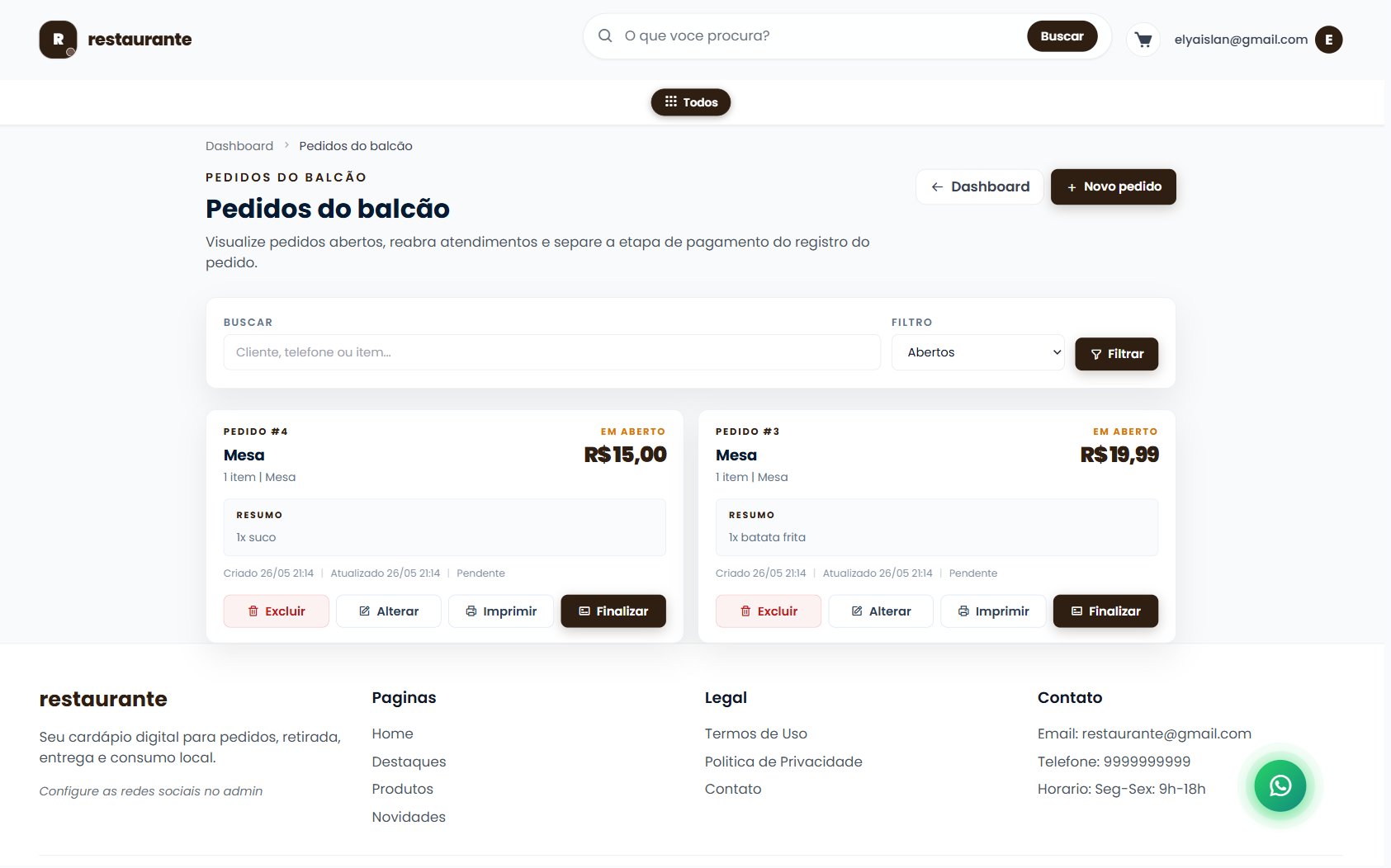Click '1x batata frita' summary text
The image size is (1391, 868).
(x=767, y=537)
